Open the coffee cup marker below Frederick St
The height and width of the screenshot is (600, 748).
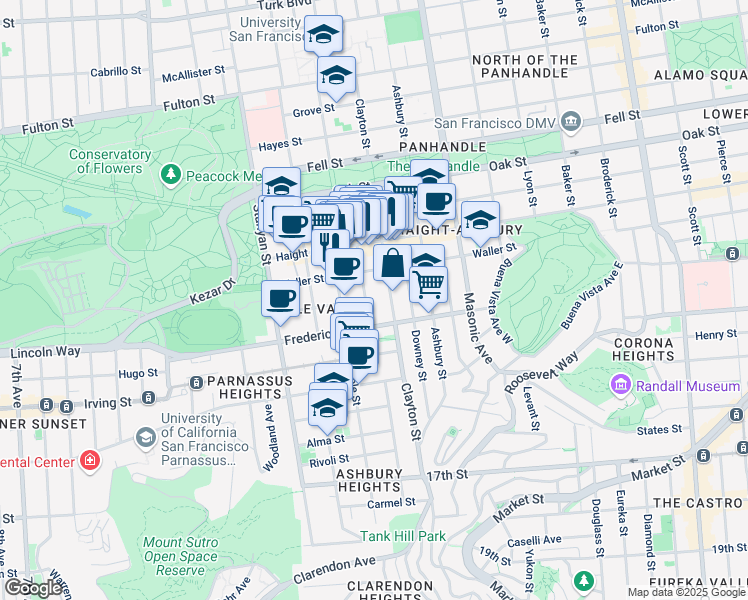click(x=359, y=357)
